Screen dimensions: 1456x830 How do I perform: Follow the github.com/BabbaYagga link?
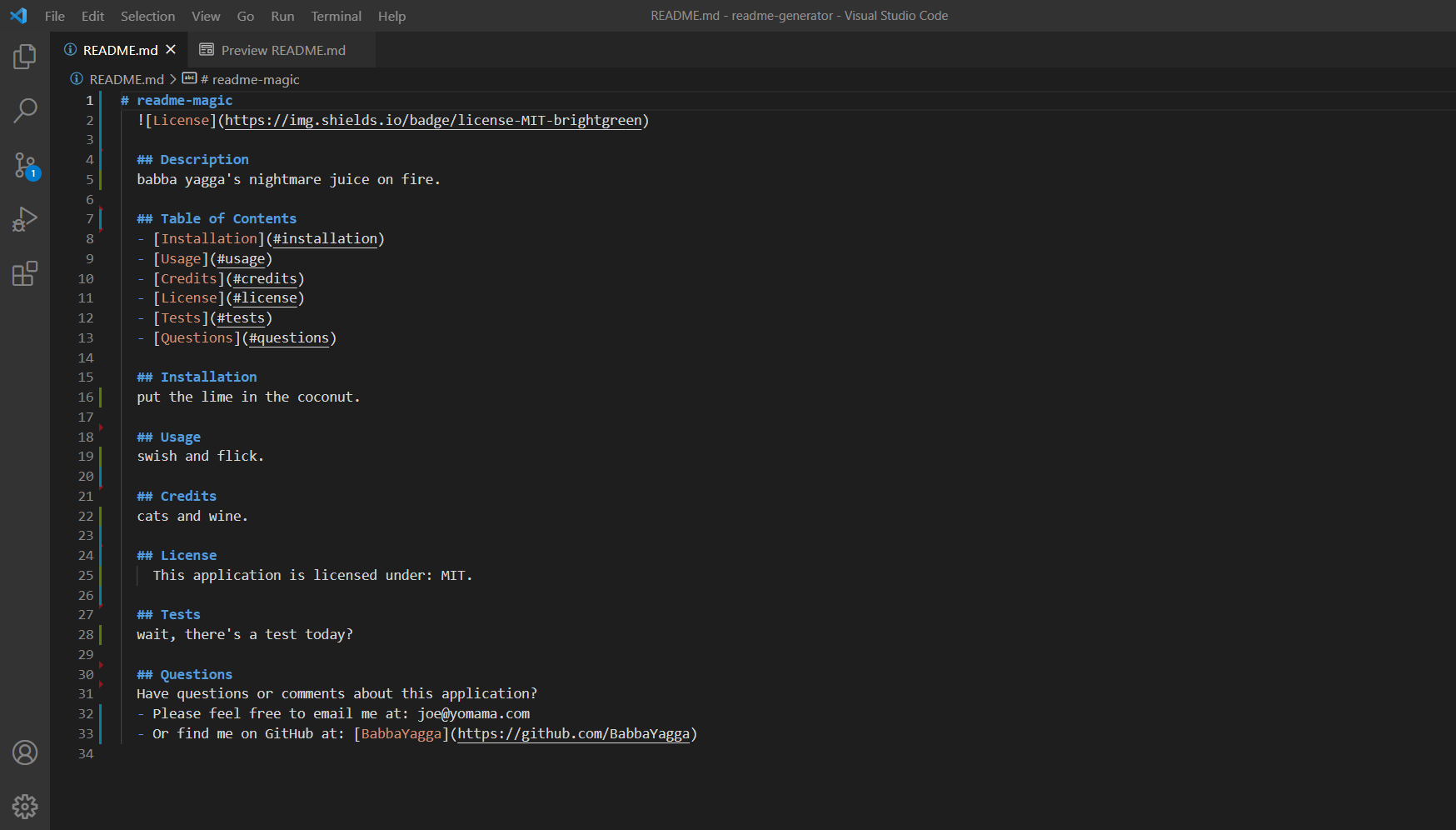click(576, 734)
